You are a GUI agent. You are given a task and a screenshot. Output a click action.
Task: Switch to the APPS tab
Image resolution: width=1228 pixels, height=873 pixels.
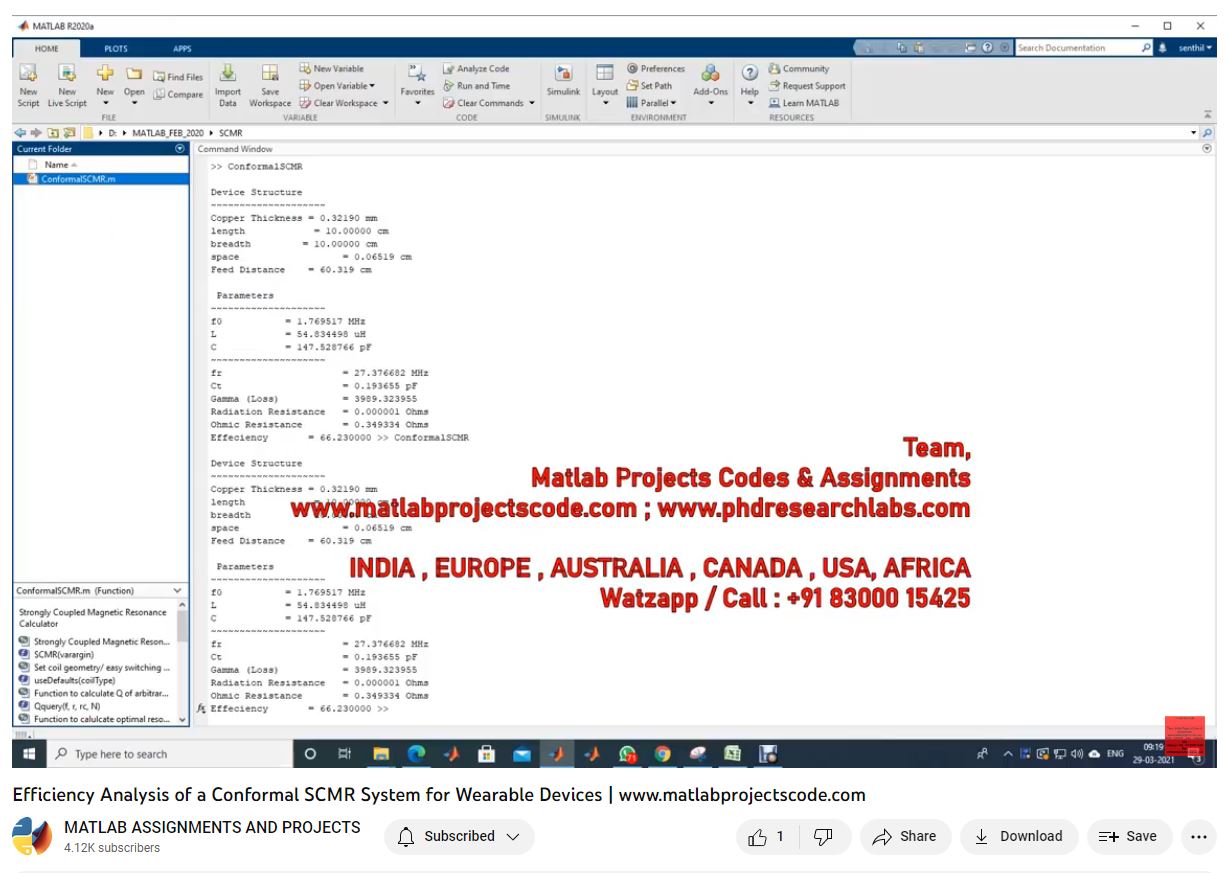[x=182, y=48]
